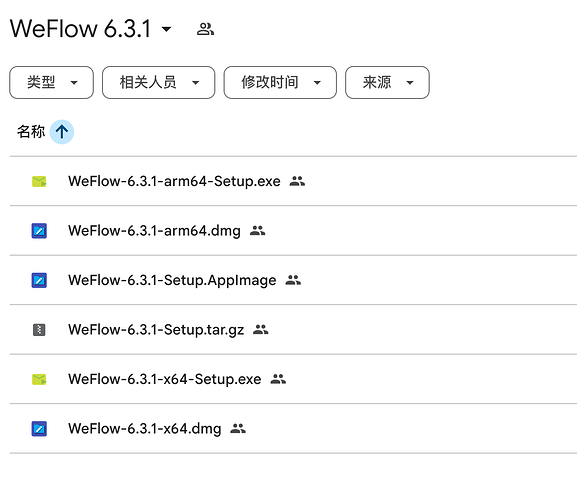This screenshot has height=499, width=577.
Task: Expand the WeFlow 6.3.1 folder menu arrow
Action: (x=167, y=29)
